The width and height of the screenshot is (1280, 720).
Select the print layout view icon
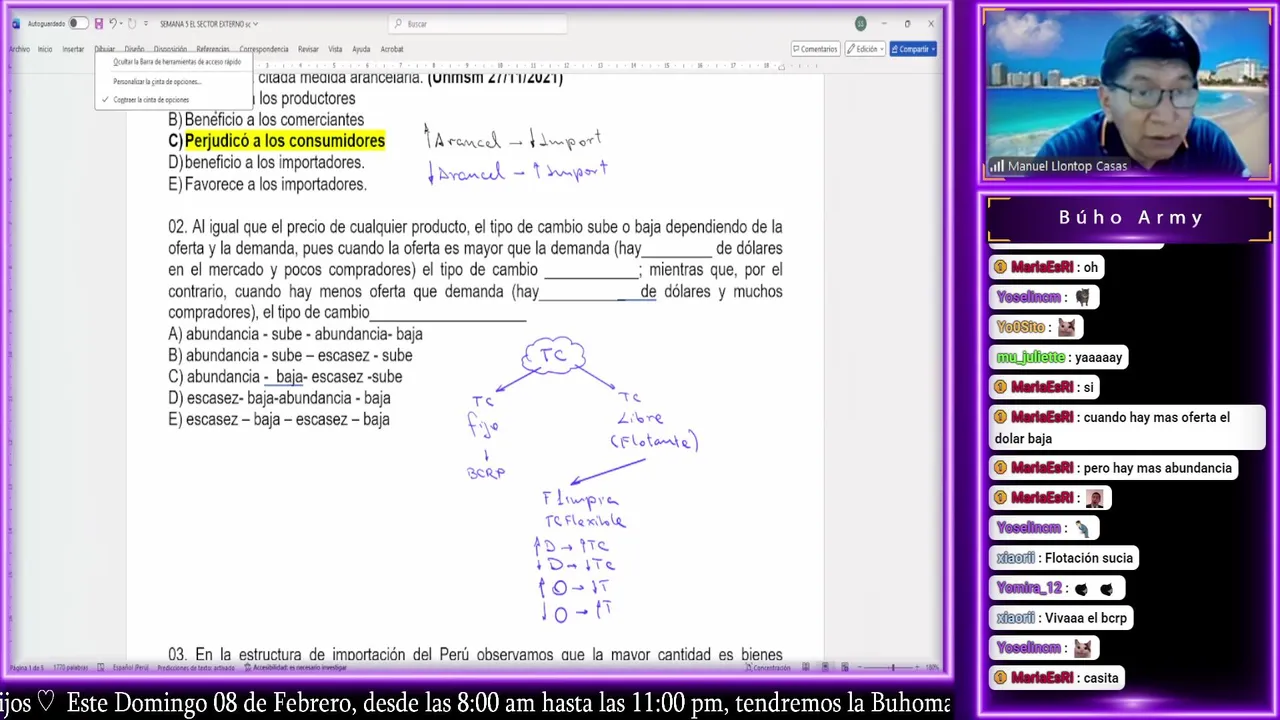click(825, 667)
